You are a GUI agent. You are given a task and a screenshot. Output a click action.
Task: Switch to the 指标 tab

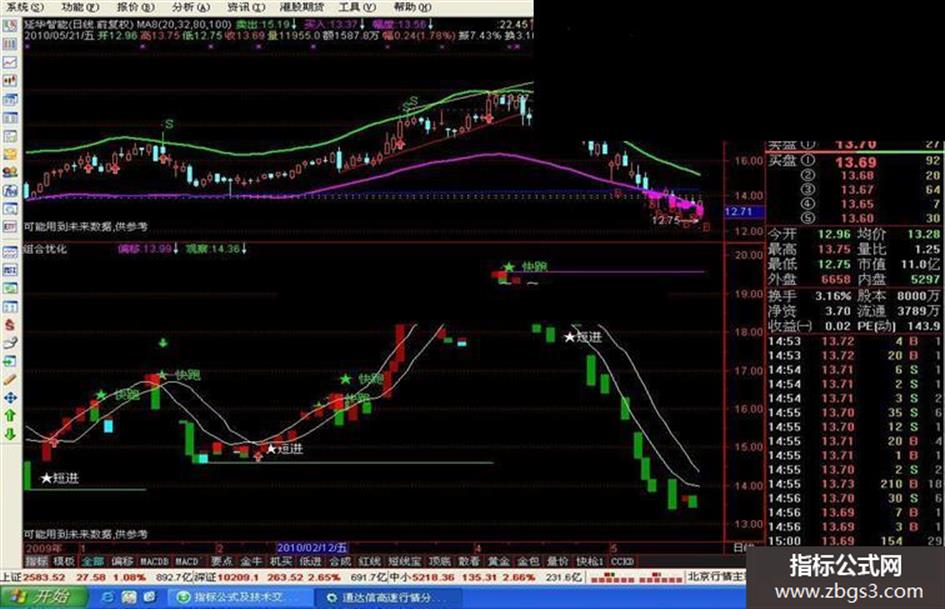36,561
